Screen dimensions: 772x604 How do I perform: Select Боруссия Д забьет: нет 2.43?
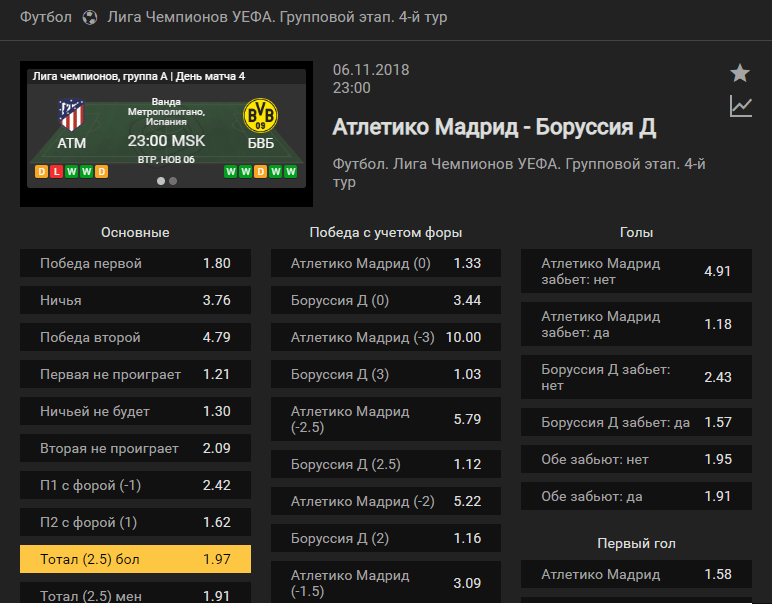637,377
